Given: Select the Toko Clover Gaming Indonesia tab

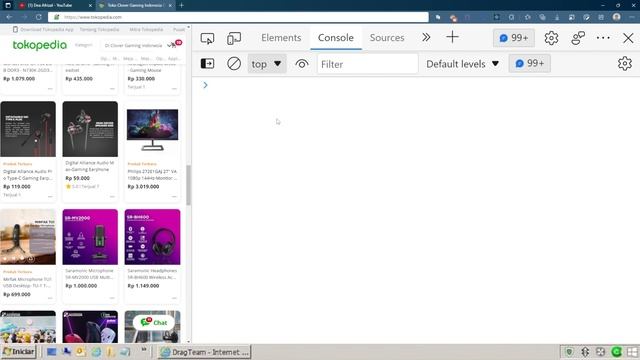Looking at the screenshot, I should (x=134, y=5).
